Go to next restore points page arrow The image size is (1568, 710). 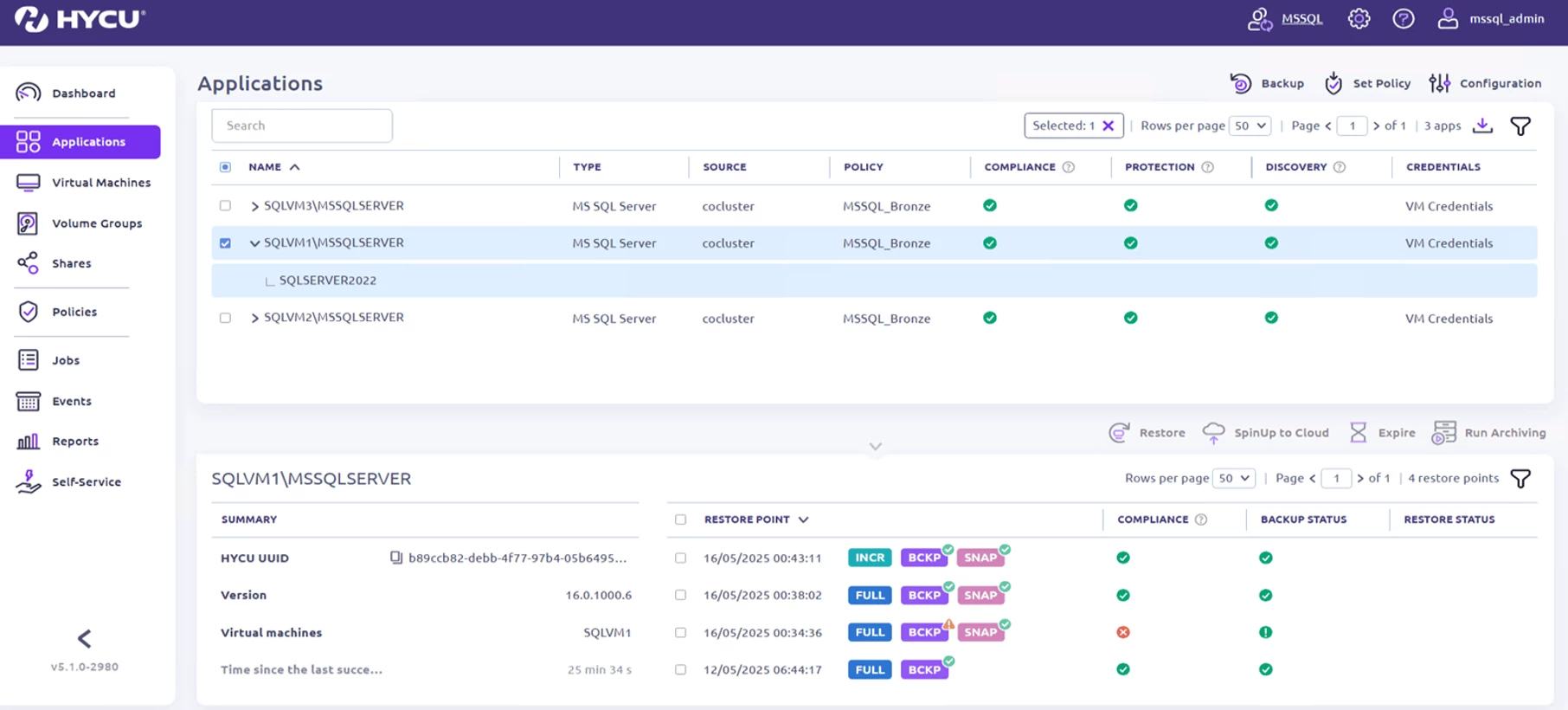click(1360, 478)
